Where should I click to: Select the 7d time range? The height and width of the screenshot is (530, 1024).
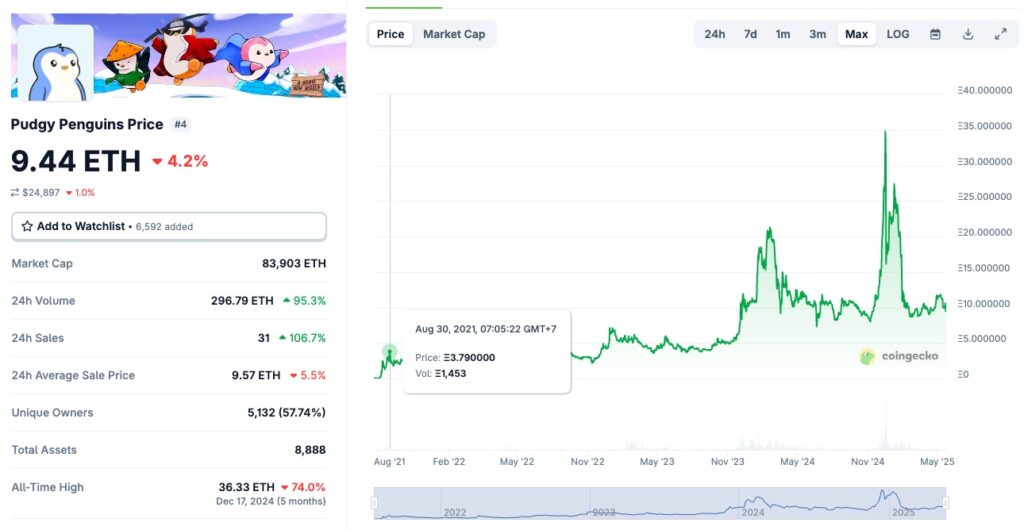point(750,34)
